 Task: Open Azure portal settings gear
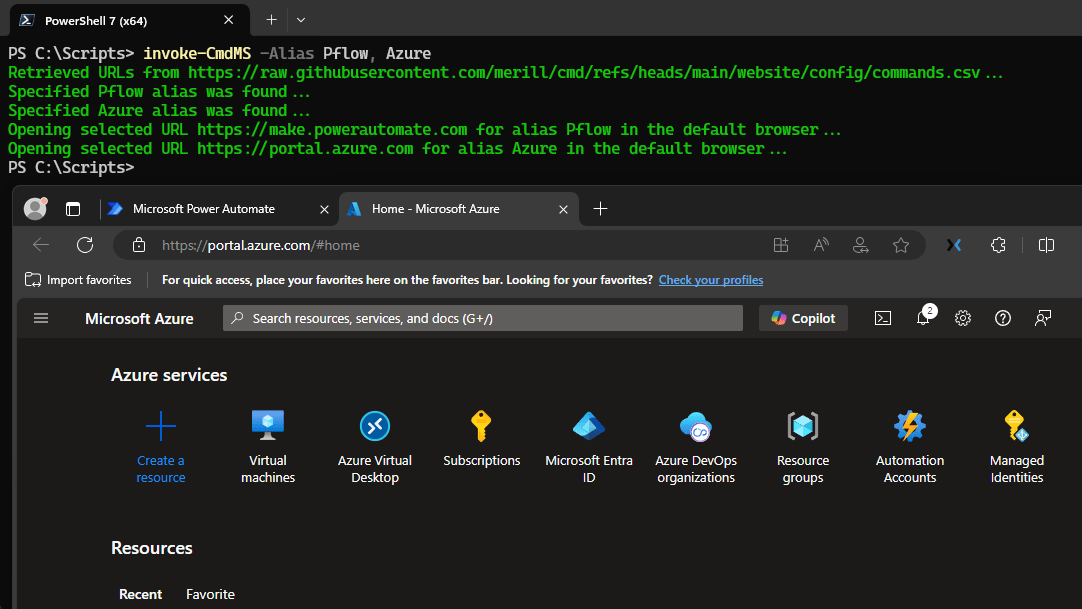click(963, 318)
